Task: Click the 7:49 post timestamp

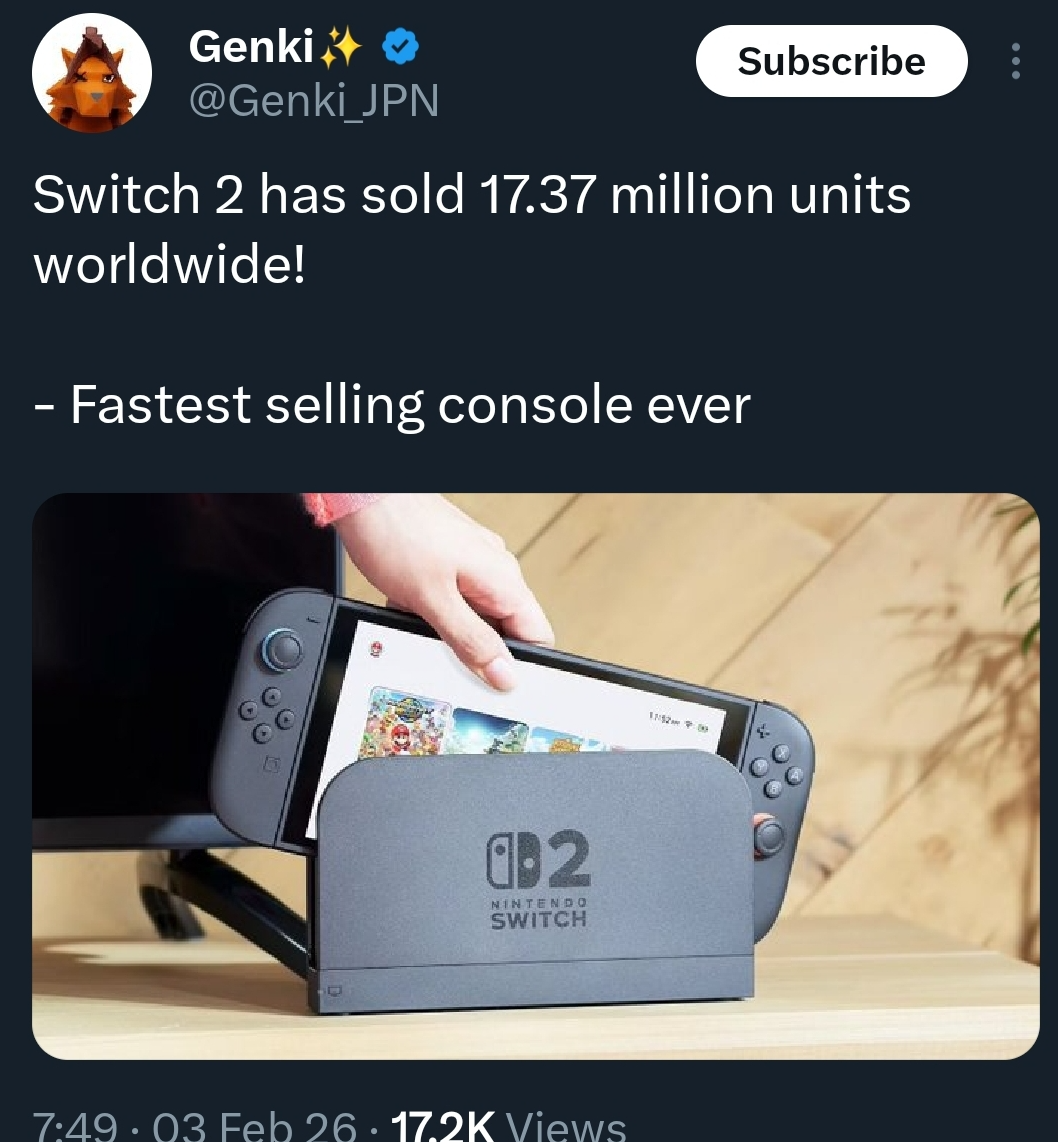Action: [76, 1126]
